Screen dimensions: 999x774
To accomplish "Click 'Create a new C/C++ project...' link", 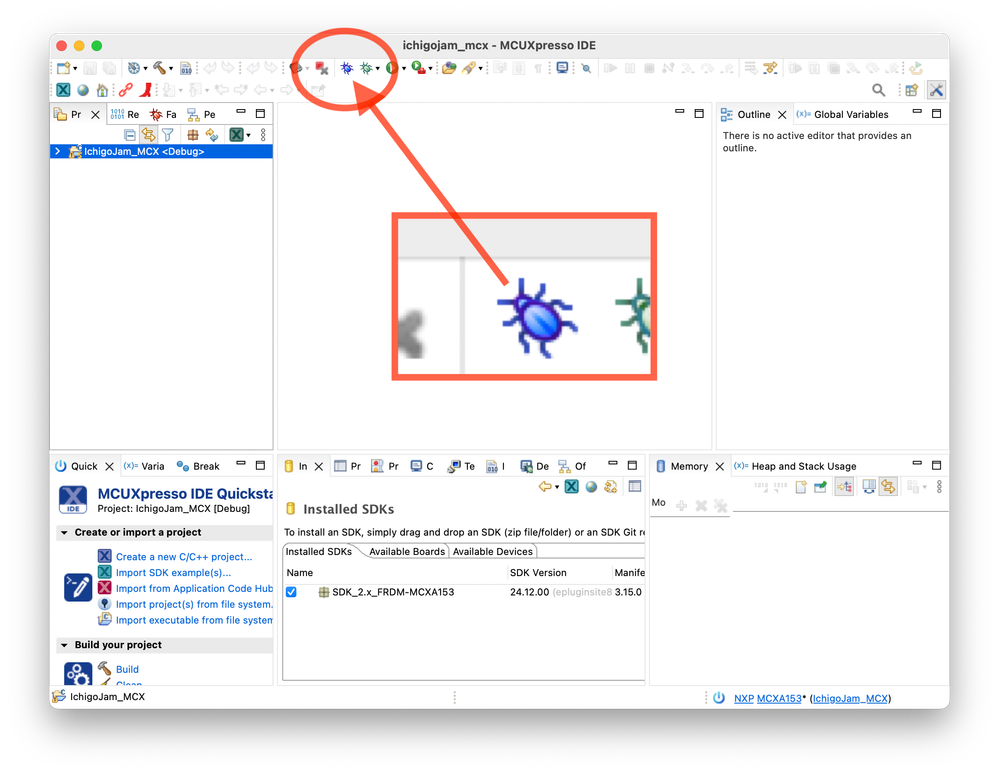I will 184,557.
